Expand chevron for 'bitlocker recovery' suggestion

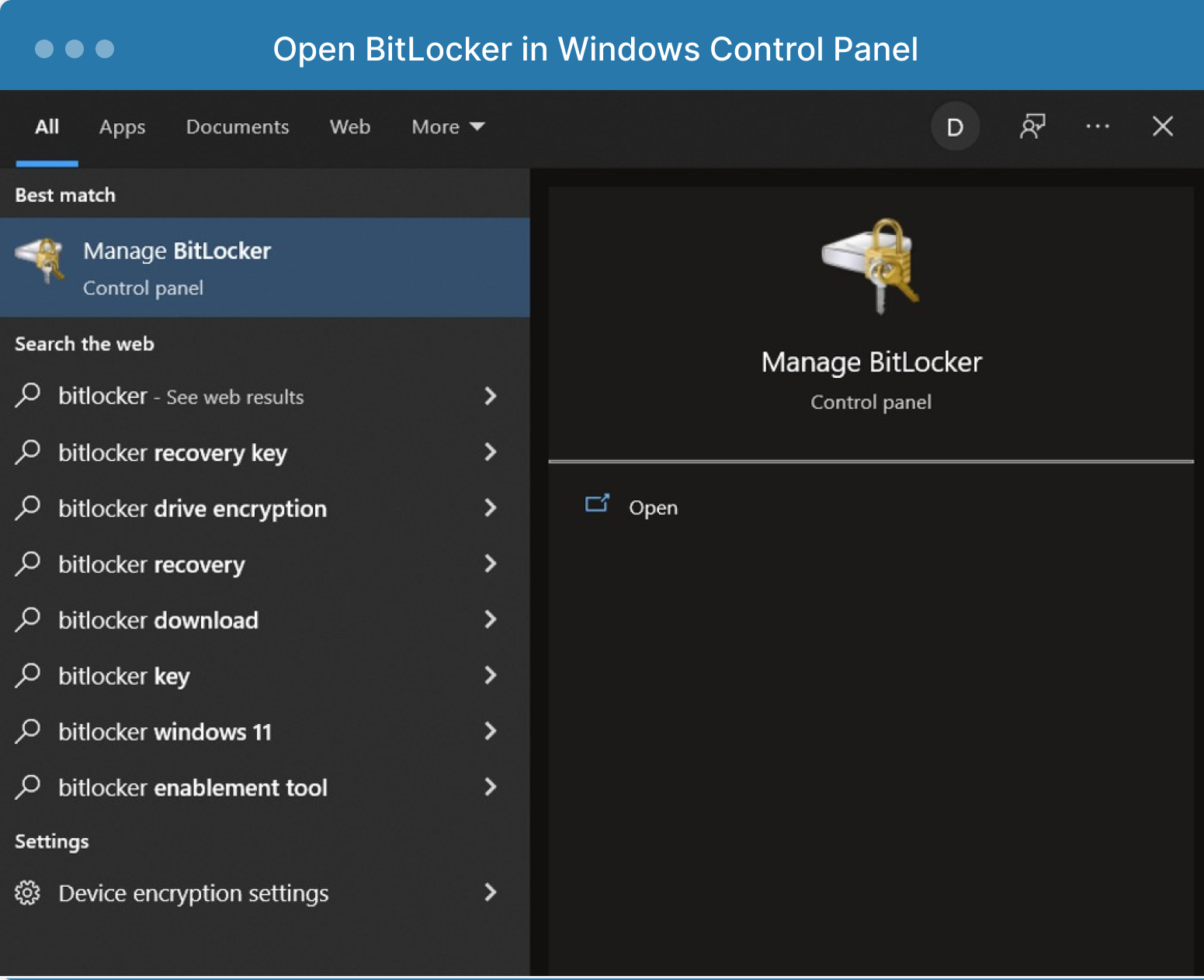coord(490,563)
